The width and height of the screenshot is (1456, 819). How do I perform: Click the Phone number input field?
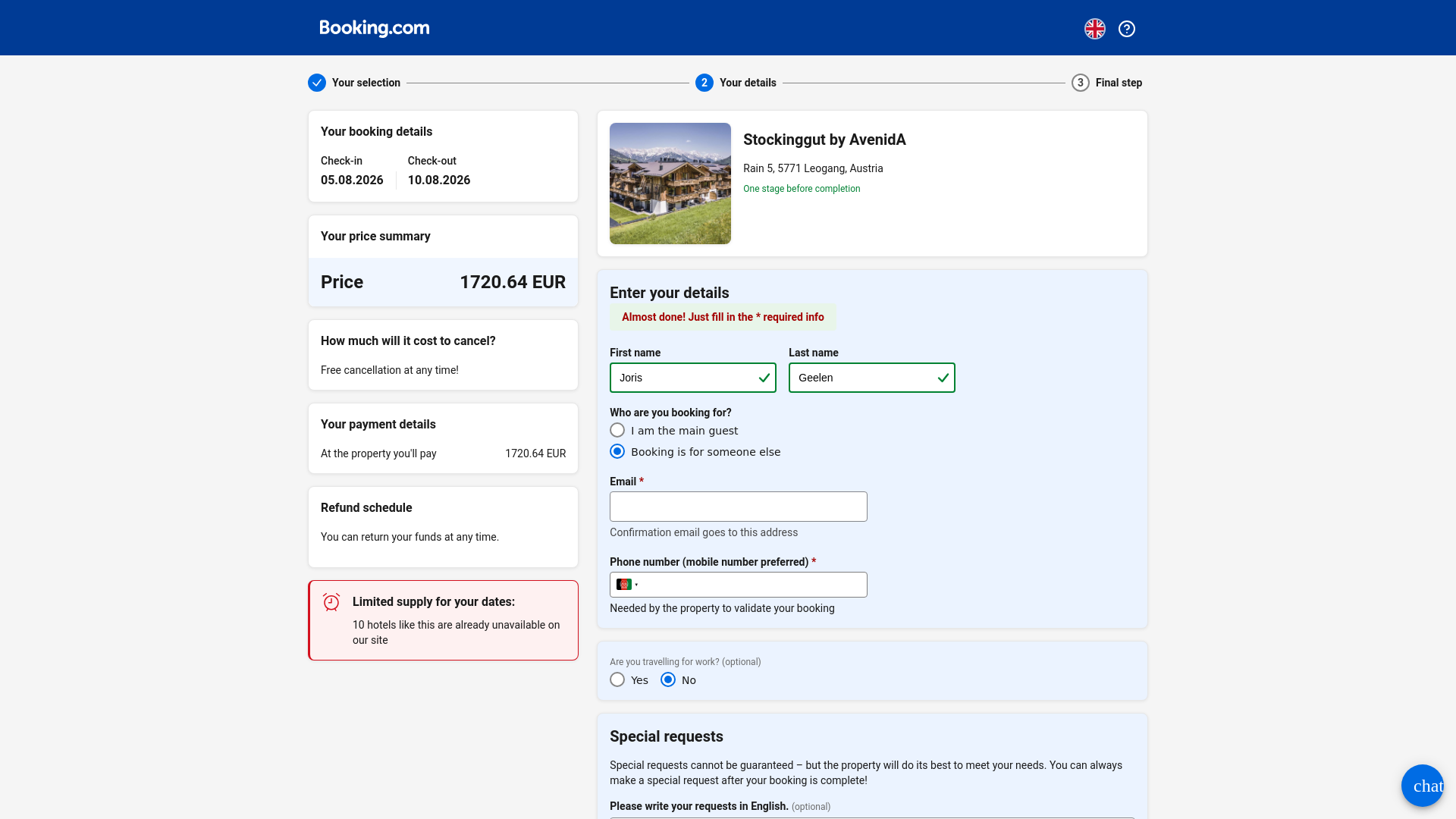739,585
